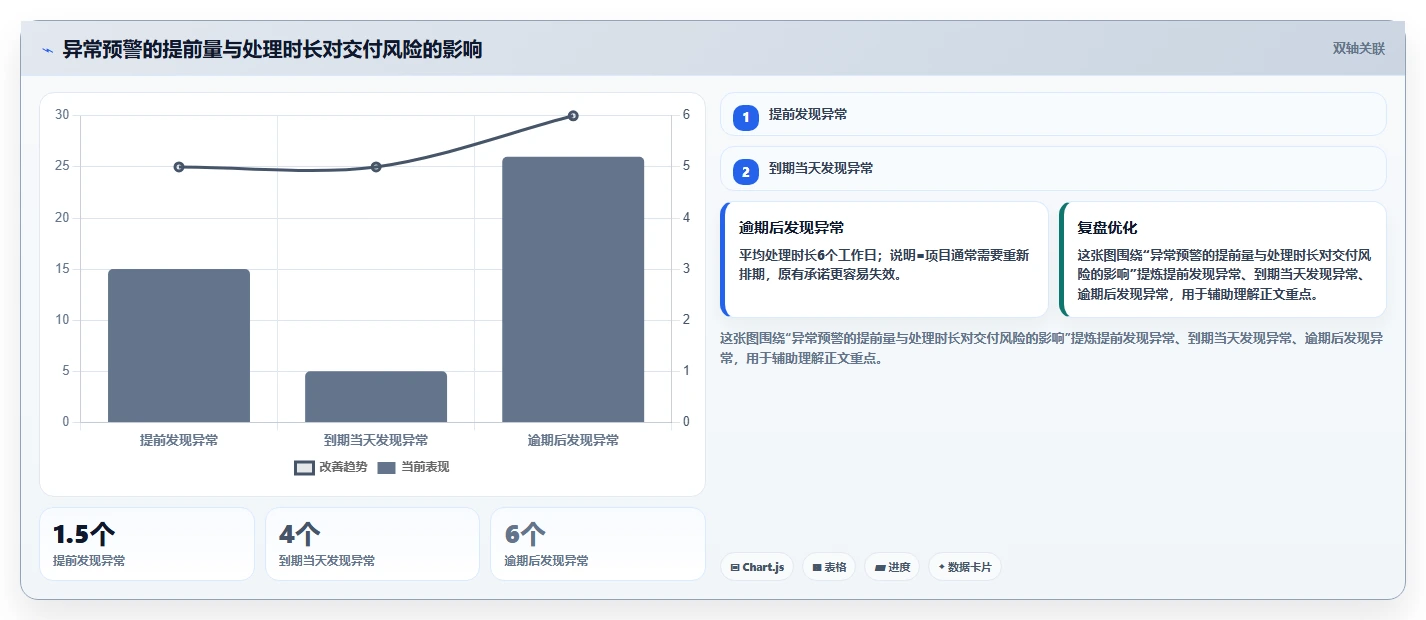Click the 逾期后发现异常 bar in the chart
The height and width of the screenshot is (620, 1426).
click(x=573, y=289)
